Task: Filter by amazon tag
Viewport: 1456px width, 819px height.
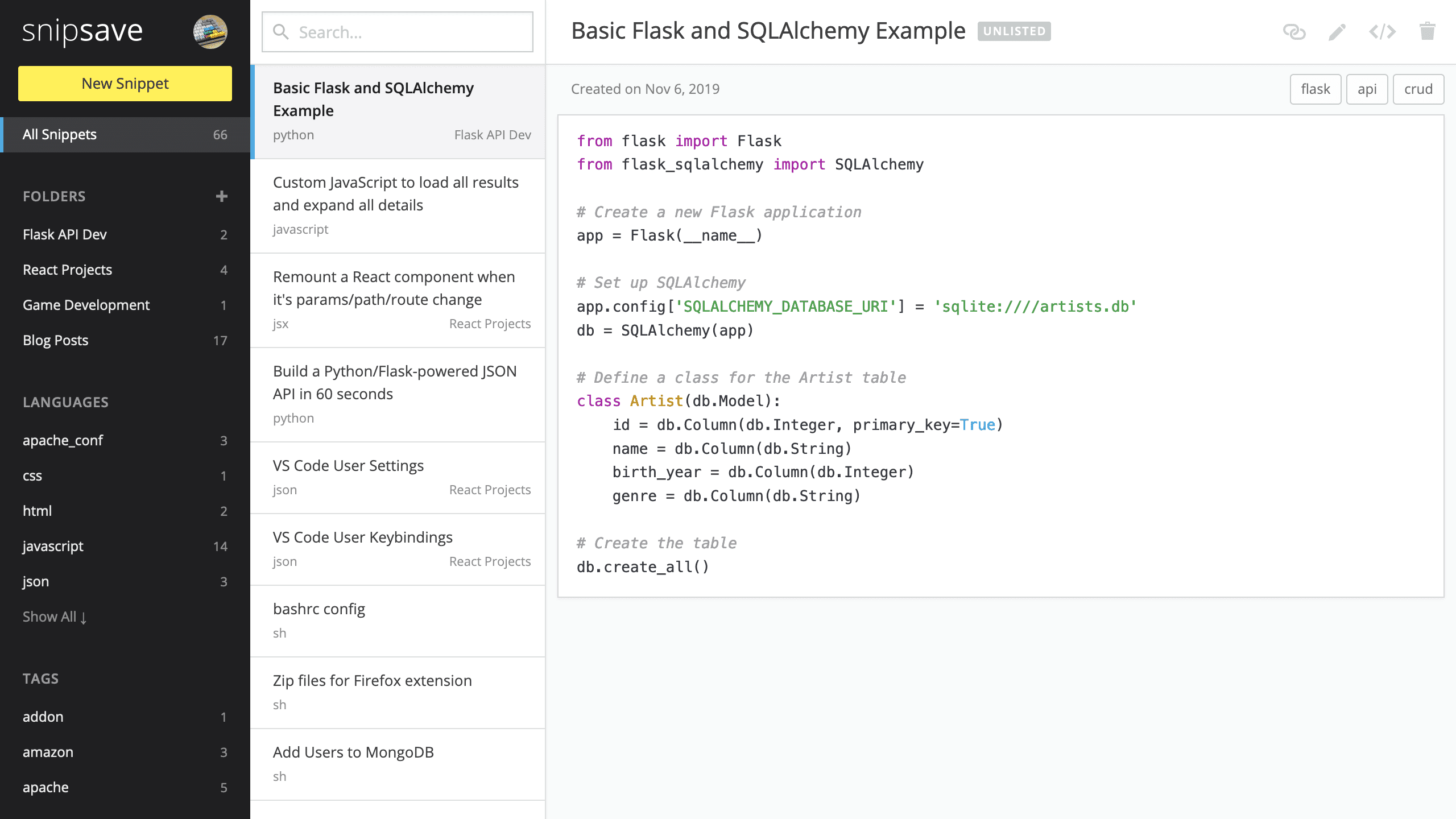Action: 125,752
